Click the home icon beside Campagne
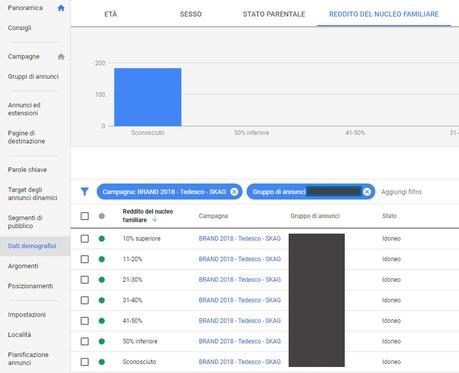The height and width of the screenshot is (373, 459). tap(61, 57)
